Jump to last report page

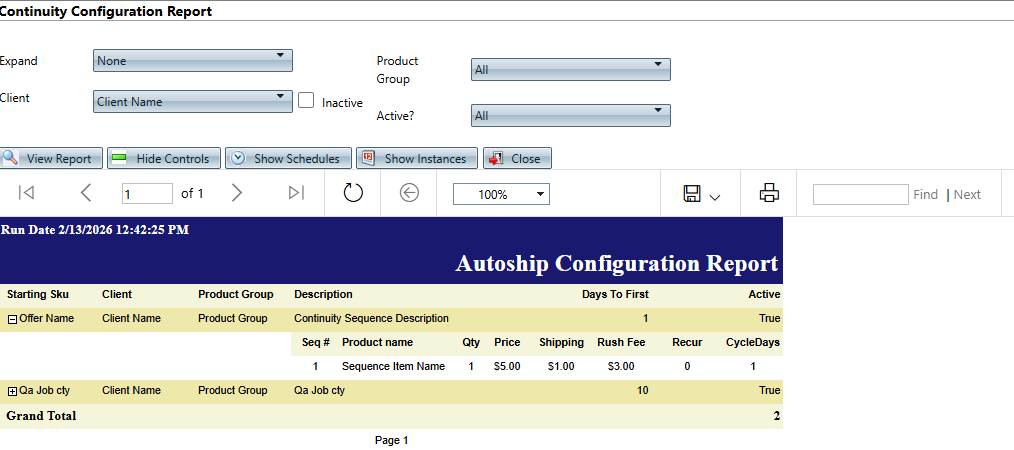click(296, 193)
